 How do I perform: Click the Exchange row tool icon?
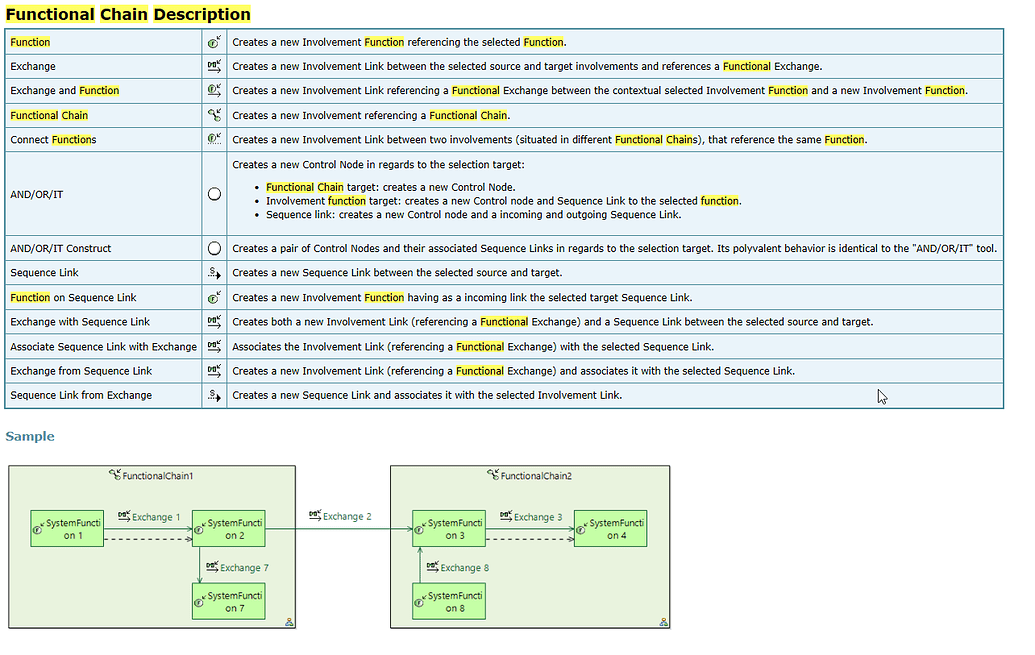(x=214, y=66)
